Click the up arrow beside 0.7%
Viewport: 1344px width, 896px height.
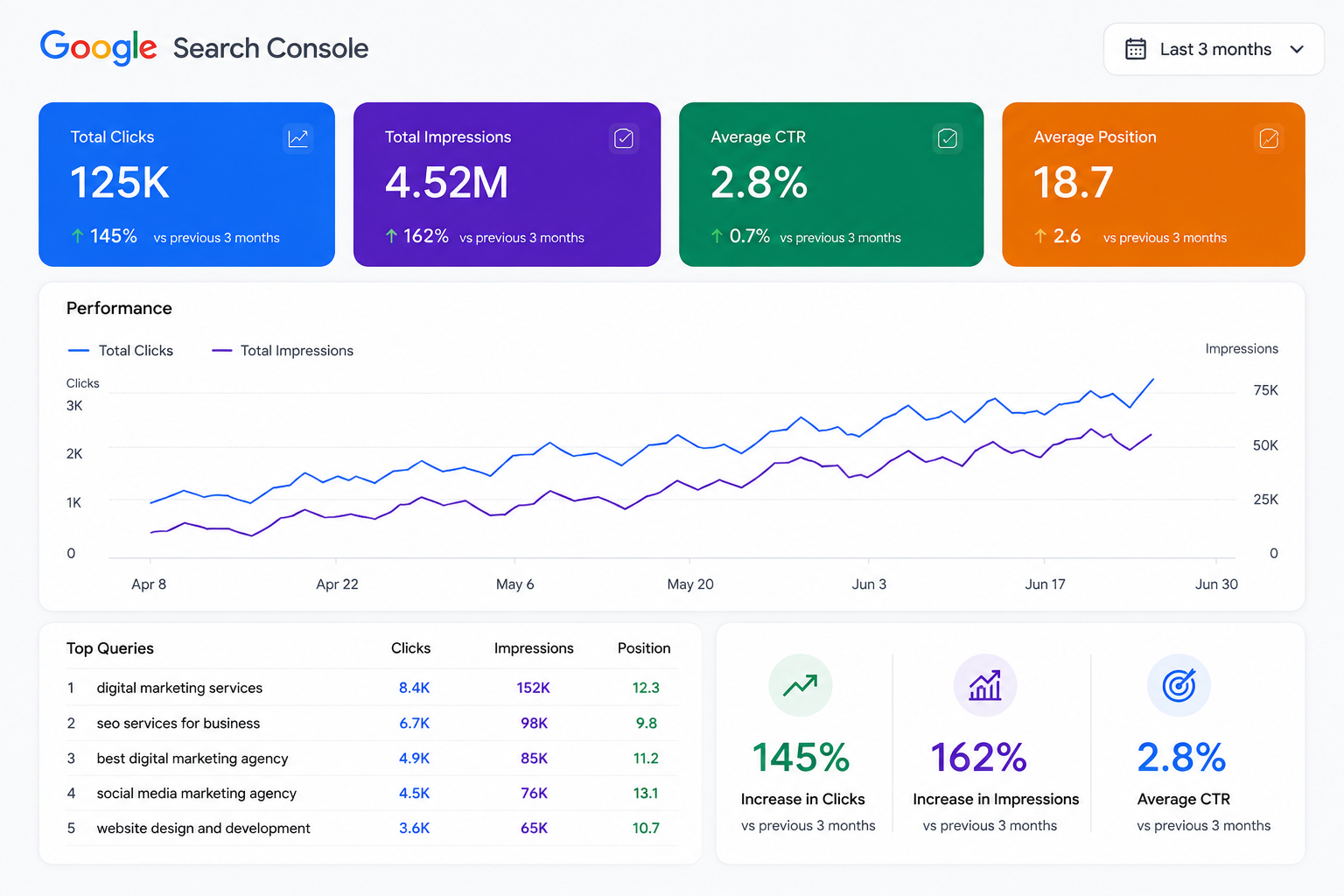[x=717, y=236]
